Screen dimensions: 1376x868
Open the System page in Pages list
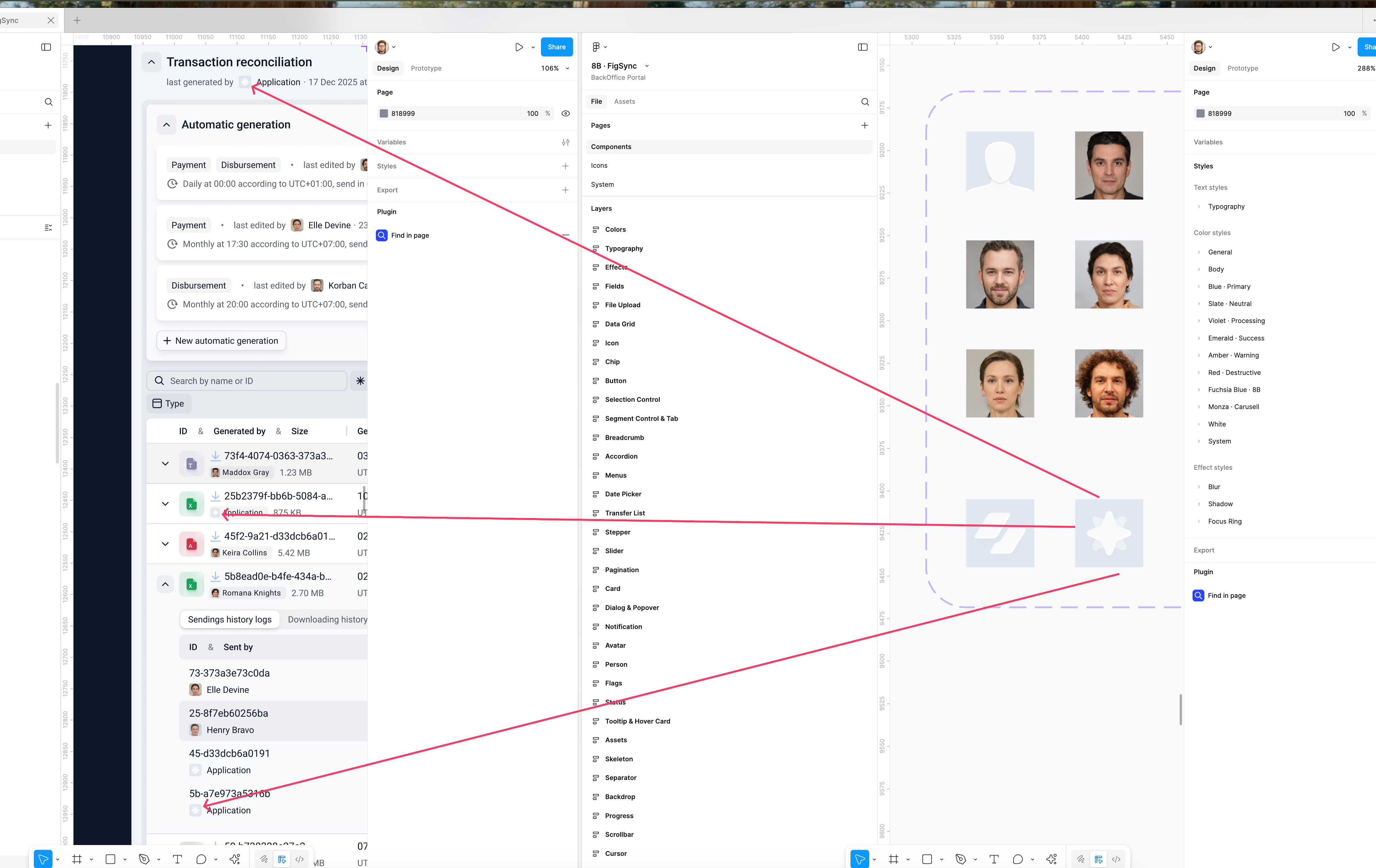tap(602, 184)
